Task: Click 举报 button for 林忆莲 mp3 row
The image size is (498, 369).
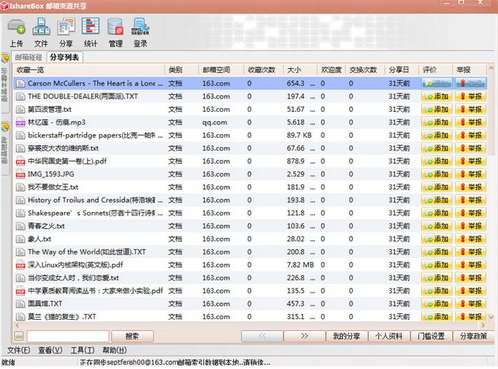Action: click(471, 123)
